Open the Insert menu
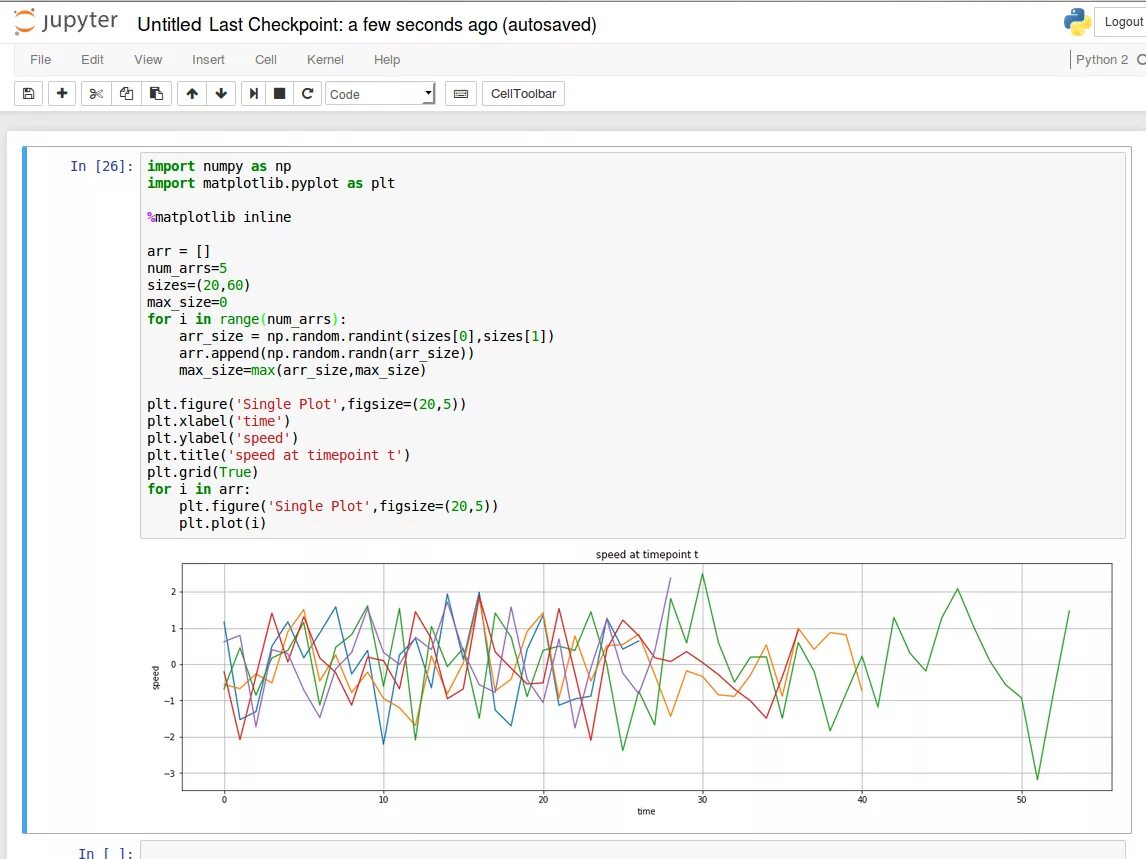Image resolution: width=1146 pixels, height=859 pixels. [x=208, y=60]
